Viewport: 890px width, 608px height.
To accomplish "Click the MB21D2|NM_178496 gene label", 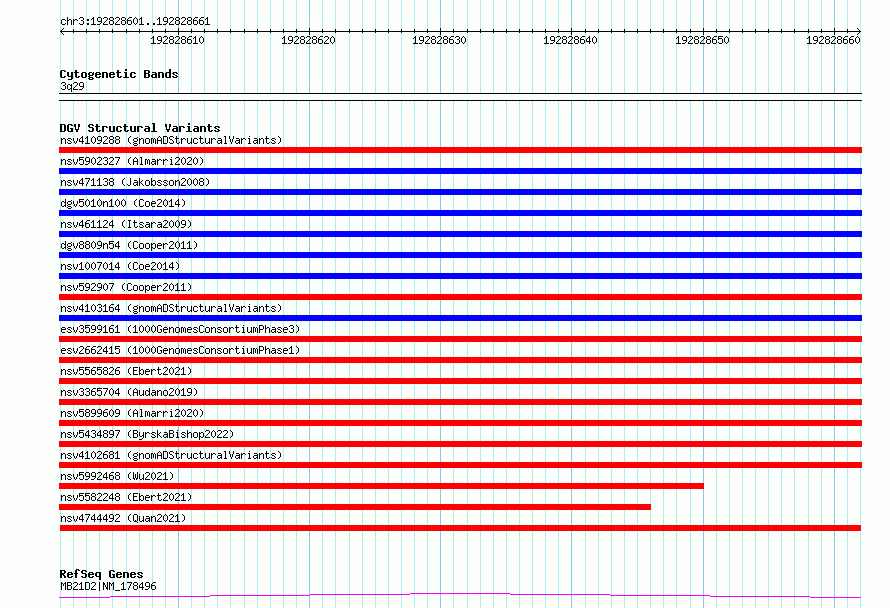I will [x=108, y=586].
